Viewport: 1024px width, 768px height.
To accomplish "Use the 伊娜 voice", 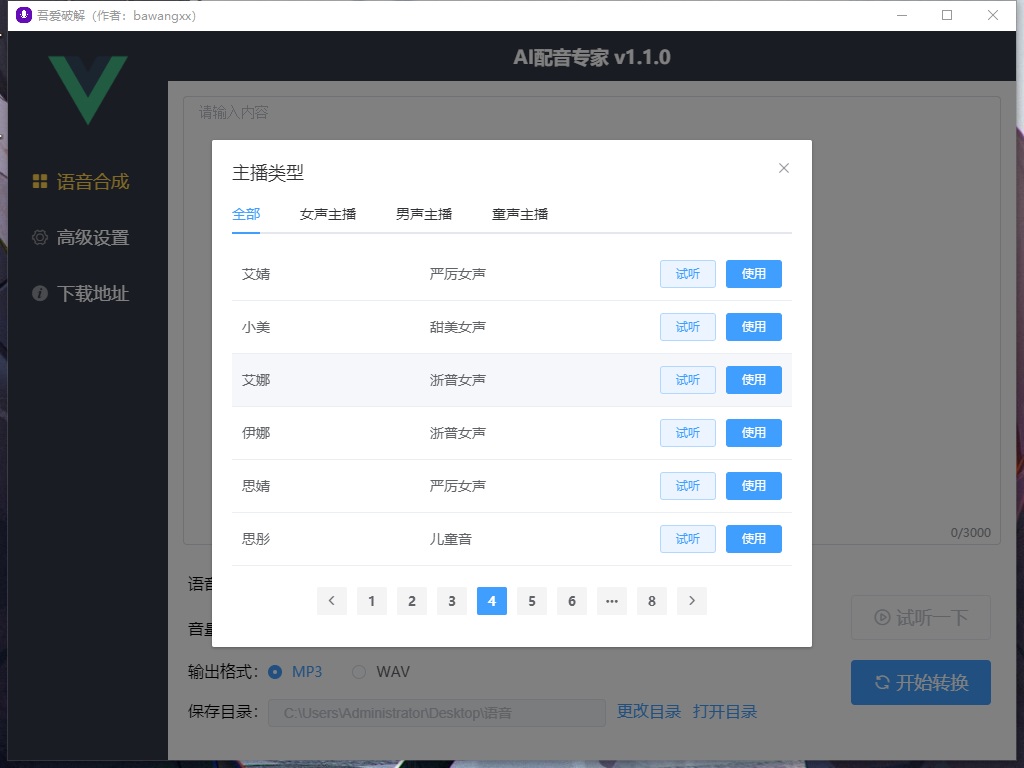I will point(754,432).
